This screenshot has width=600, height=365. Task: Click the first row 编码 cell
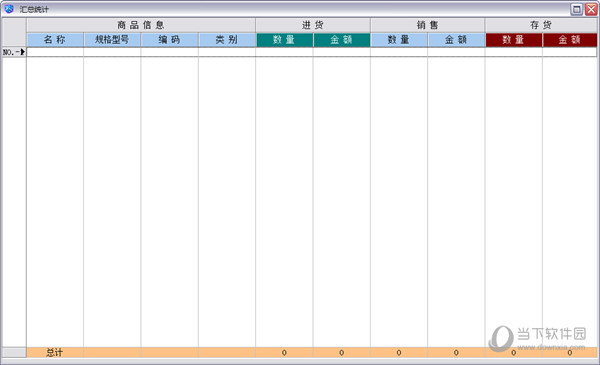(170, 52)
